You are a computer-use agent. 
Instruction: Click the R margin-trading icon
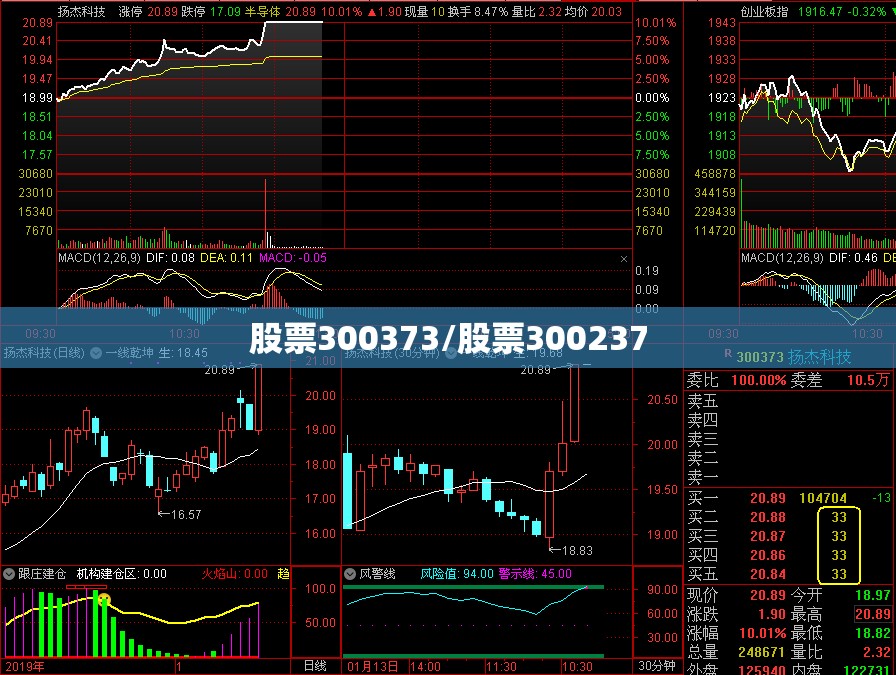tap(728, 354)
